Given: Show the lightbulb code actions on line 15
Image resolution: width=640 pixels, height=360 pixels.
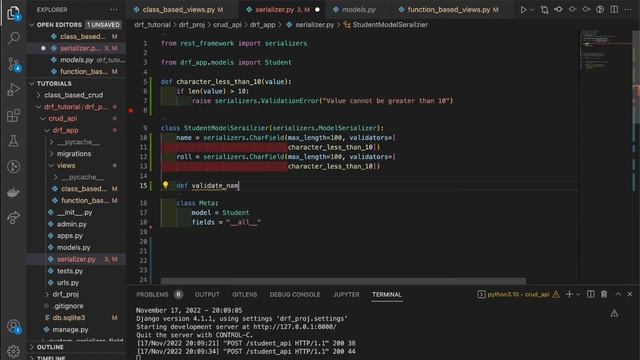Looking at the screenshot, I should 165,185.
